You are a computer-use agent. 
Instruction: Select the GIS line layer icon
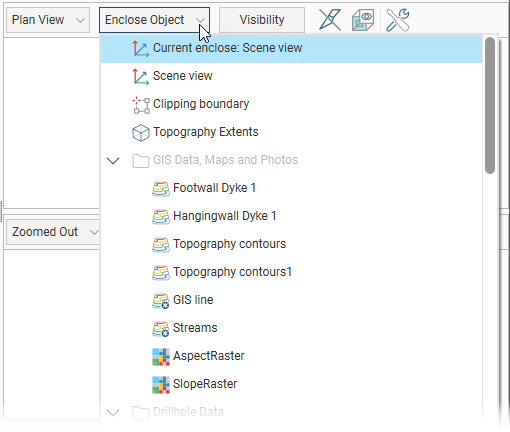[161, 301]
